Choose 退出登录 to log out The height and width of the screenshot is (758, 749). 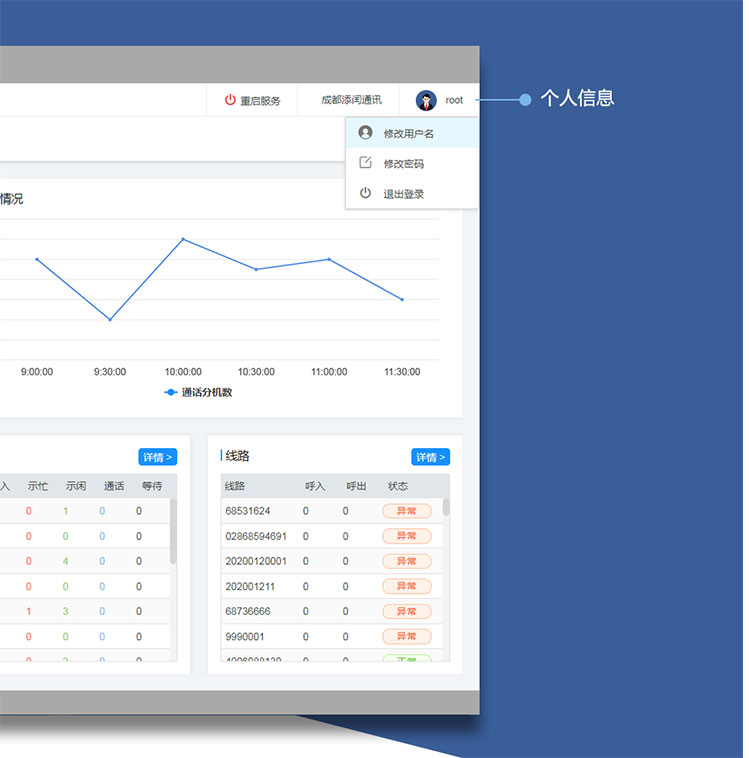click(x=412, y=194)
